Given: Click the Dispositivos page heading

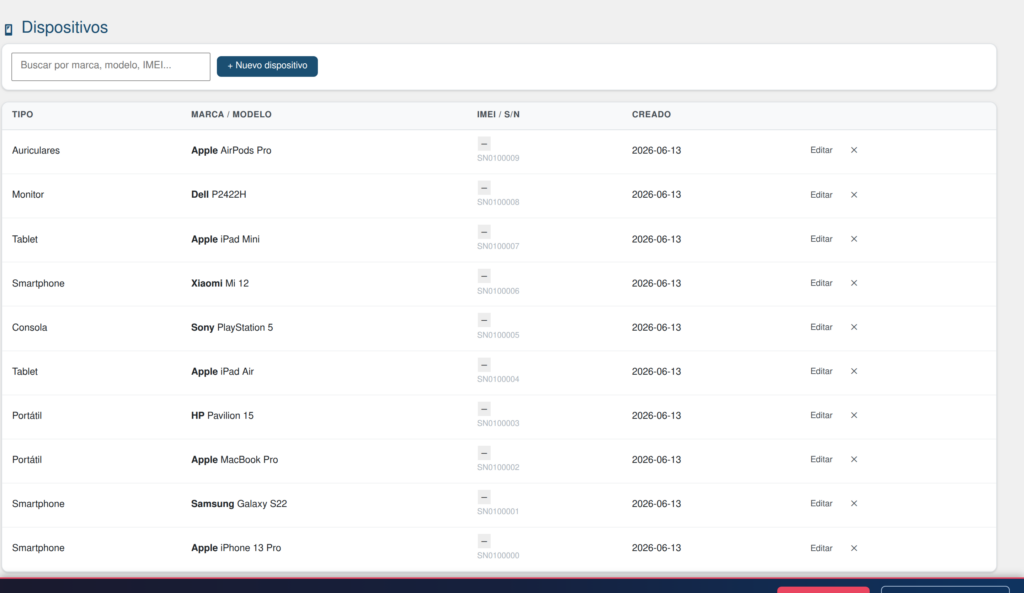Looking at the screenshot, I should click(65, 27).
